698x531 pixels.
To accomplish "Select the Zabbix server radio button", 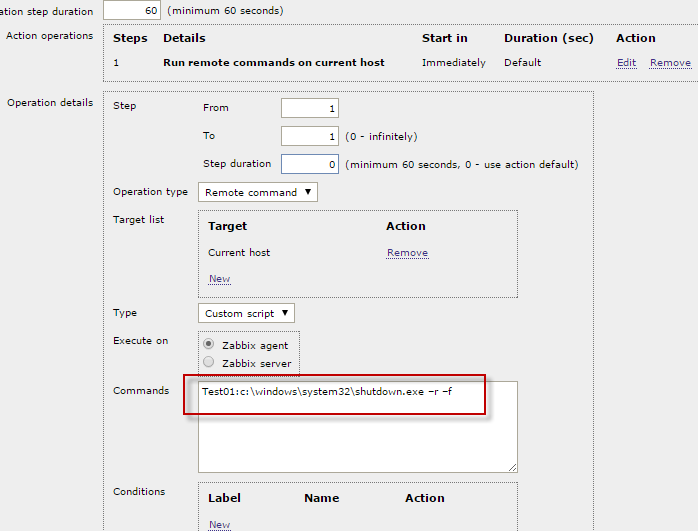I will coord(208,362).
